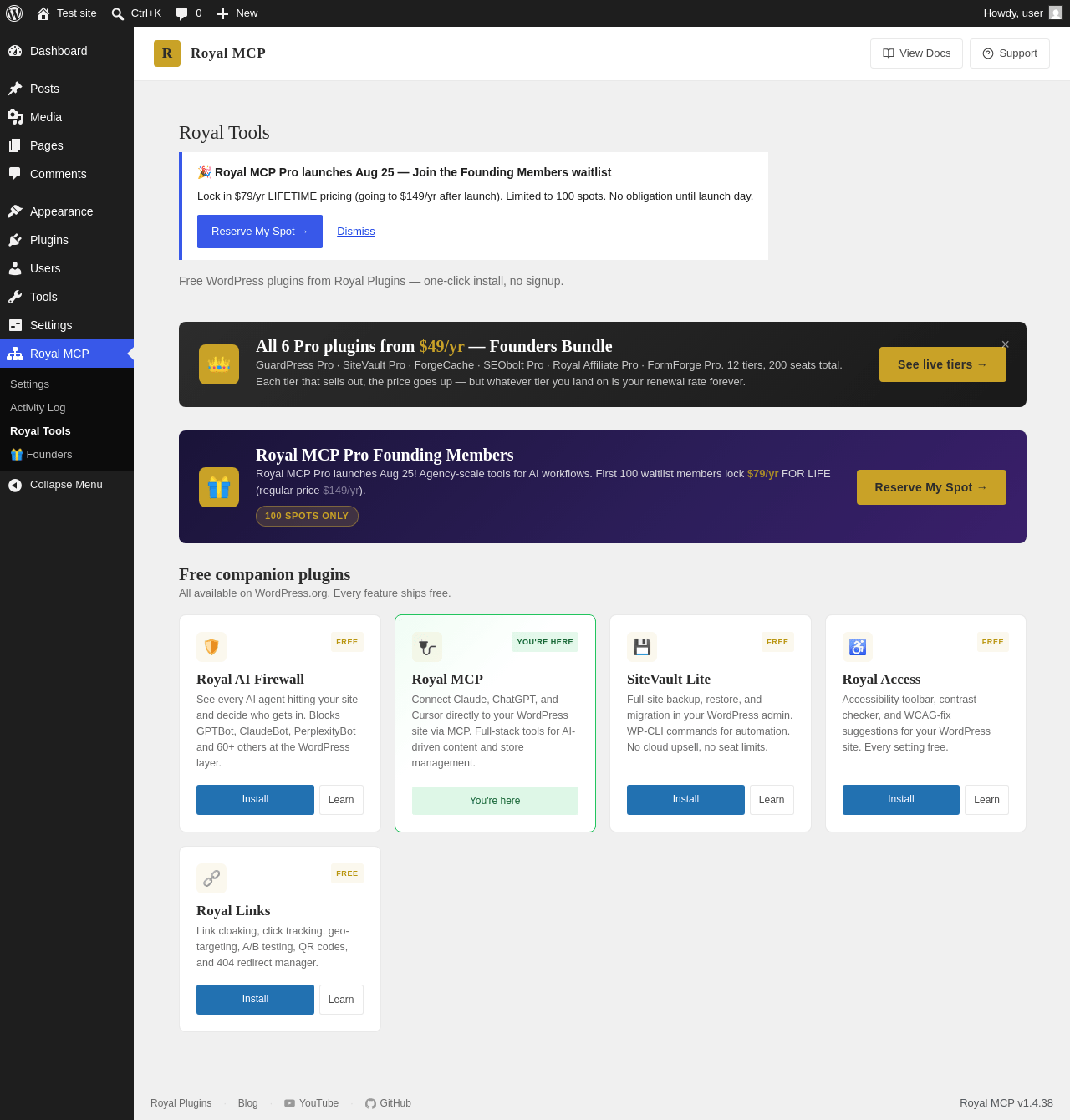Dismiss the Royal MCP Pro launch notice
This screenshot has width=1070, height=1120.
(x=356, y=232)
